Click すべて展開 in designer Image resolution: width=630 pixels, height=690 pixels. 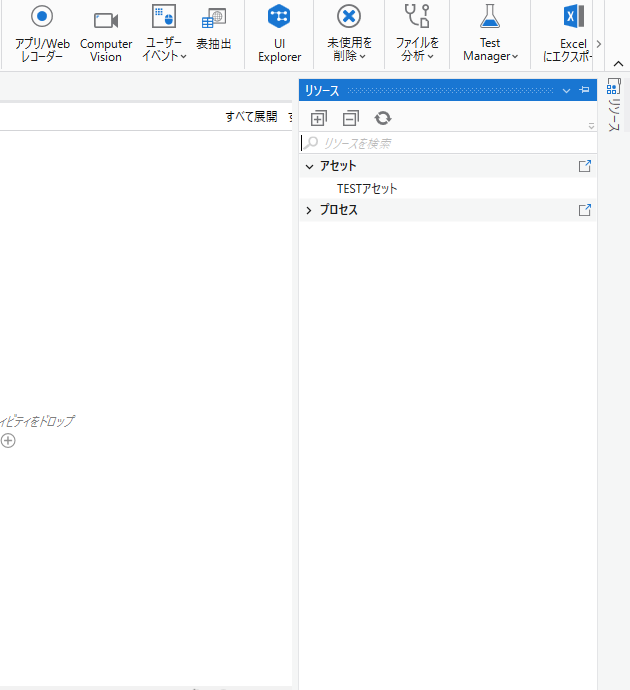point(251,117)
